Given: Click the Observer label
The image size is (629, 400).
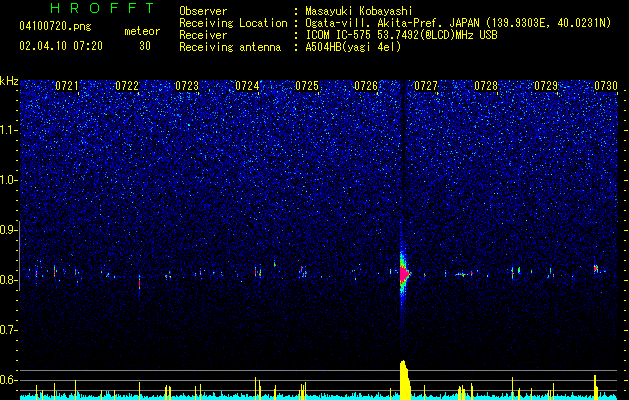Looking at the screenshot, I should pos(203,11).
